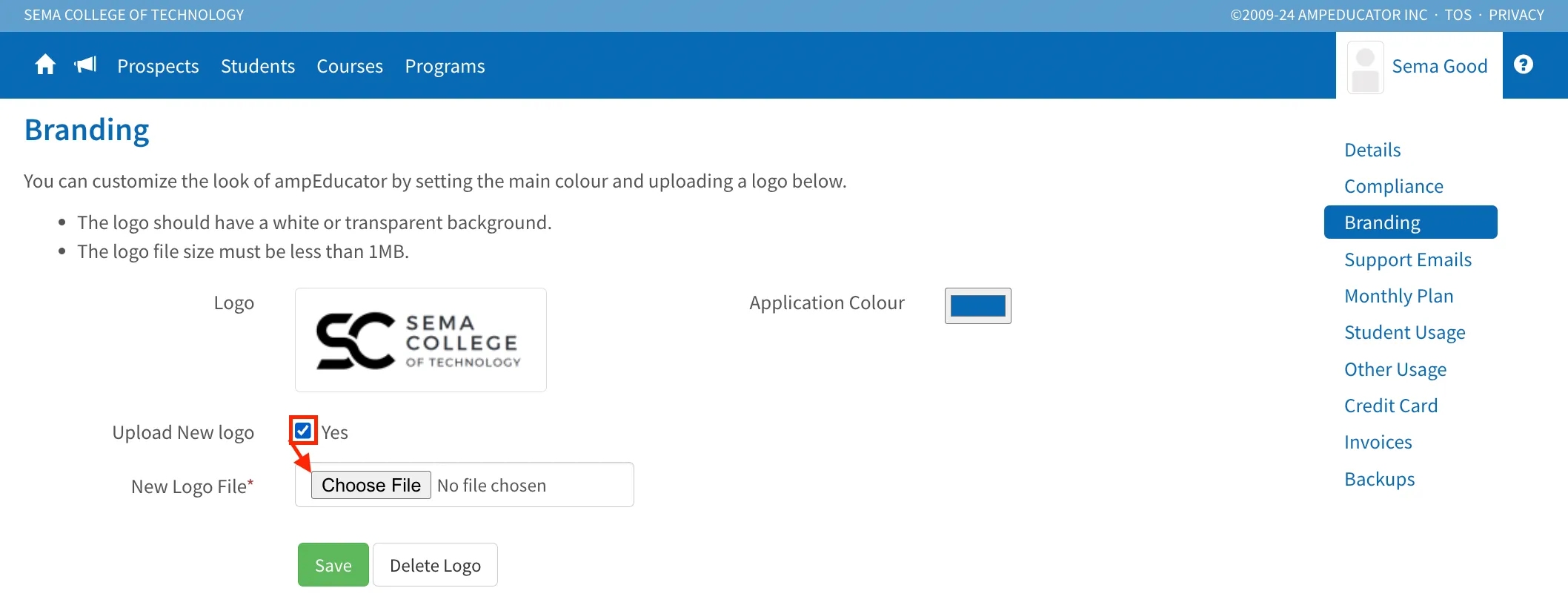Click the Sema College logo thumbnail
The width and height of the screenshot is (1568, 608).
421,340
